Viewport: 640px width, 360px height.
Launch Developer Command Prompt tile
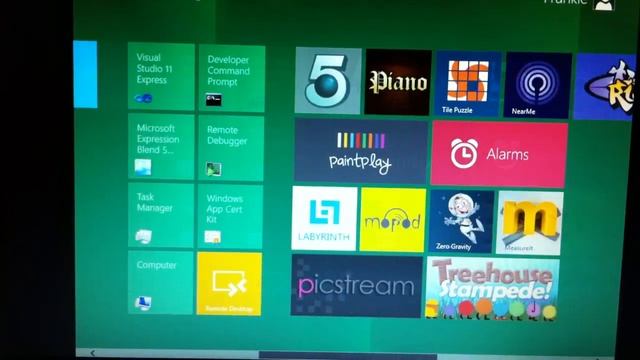232,78
